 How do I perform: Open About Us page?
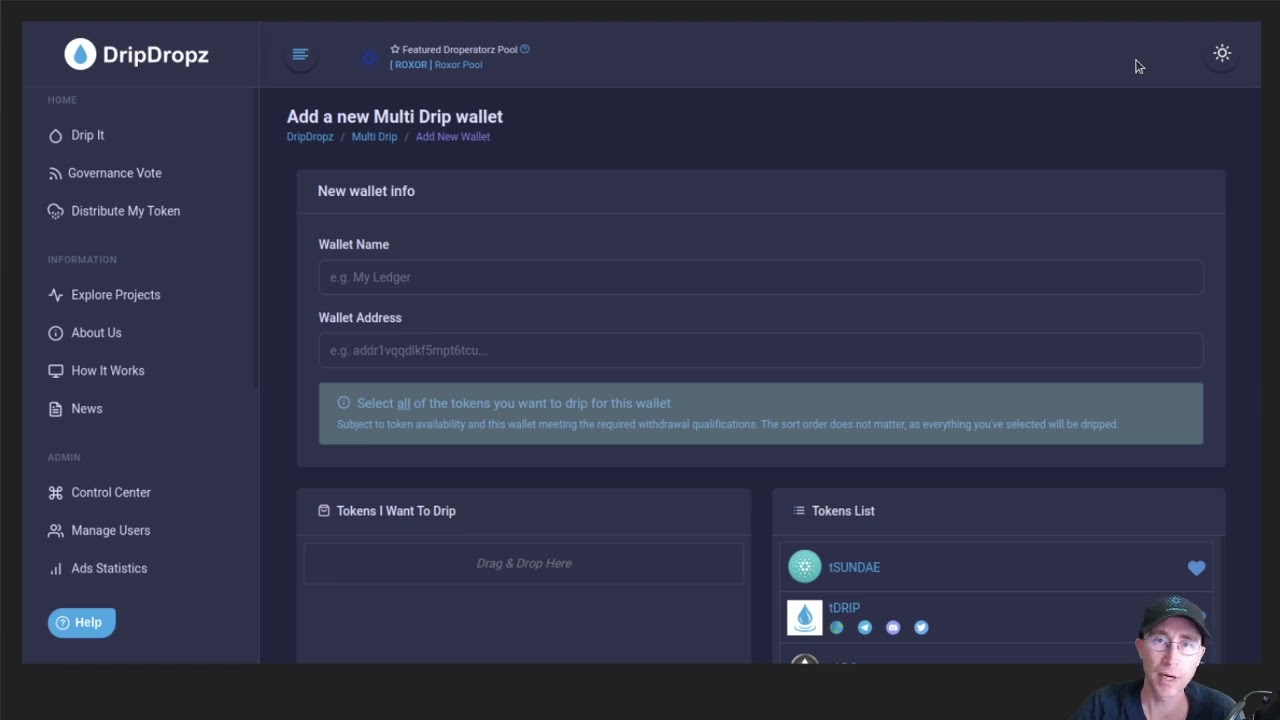(96, 333)
